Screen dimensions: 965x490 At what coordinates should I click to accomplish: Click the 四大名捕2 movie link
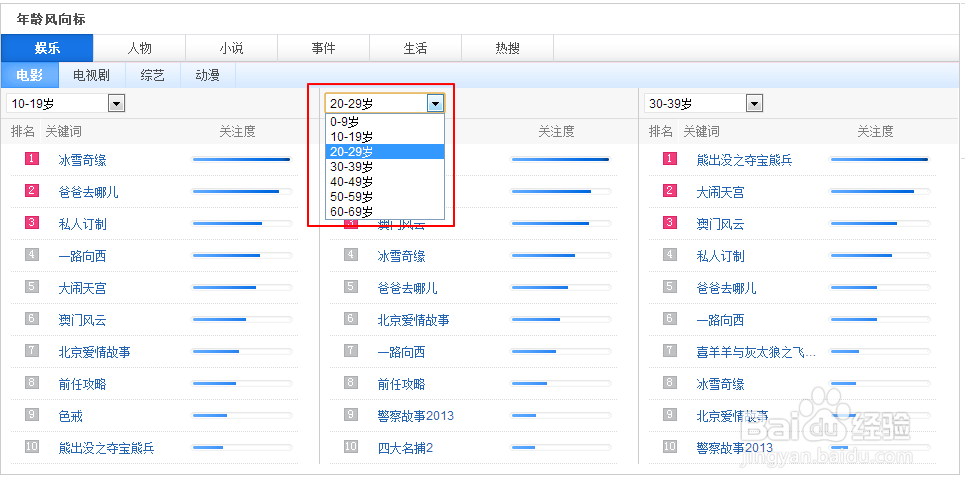click(x=405, y=448)
